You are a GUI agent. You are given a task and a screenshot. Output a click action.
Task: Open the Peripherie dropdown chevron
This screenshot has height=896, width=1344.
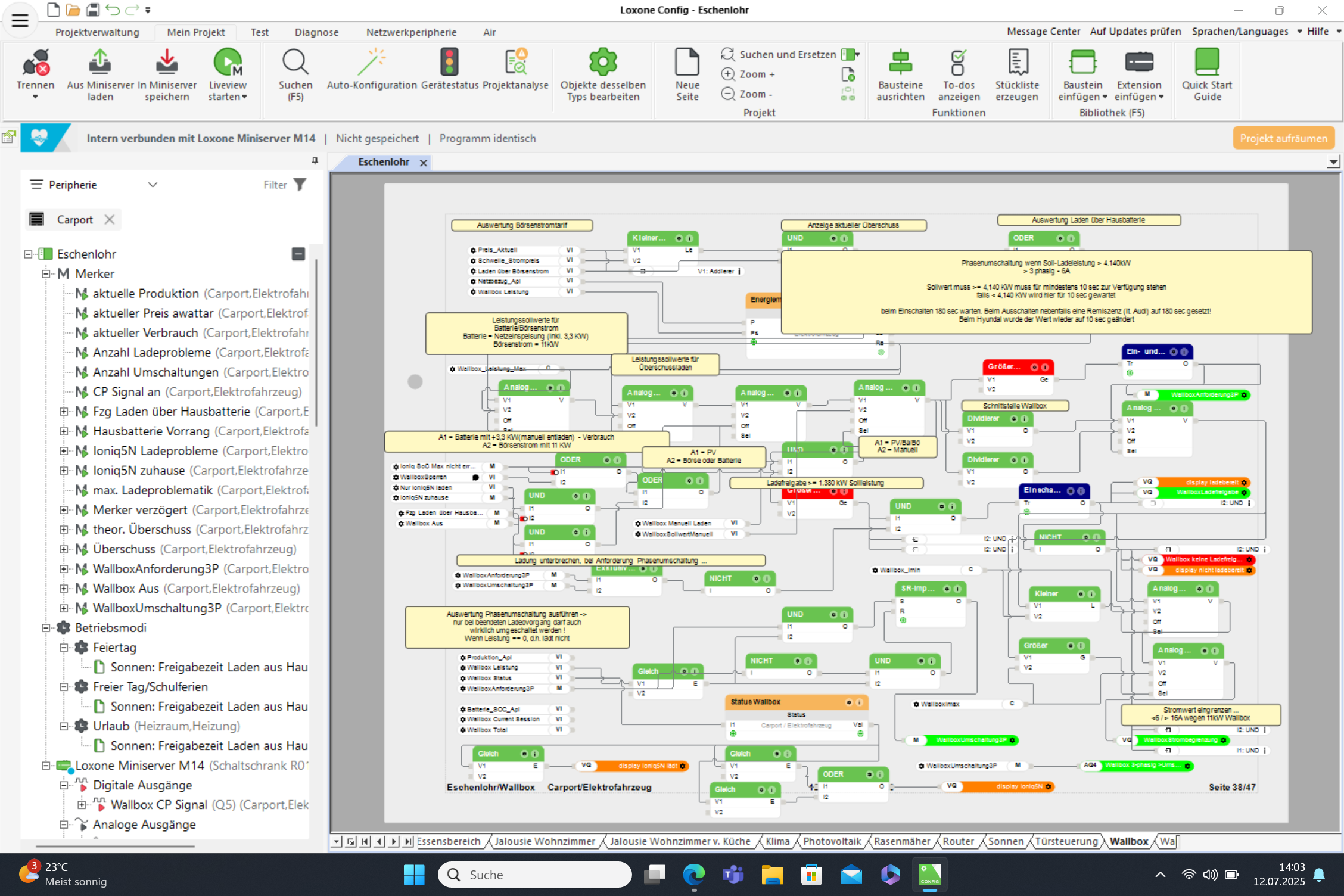tap(153, 185)
